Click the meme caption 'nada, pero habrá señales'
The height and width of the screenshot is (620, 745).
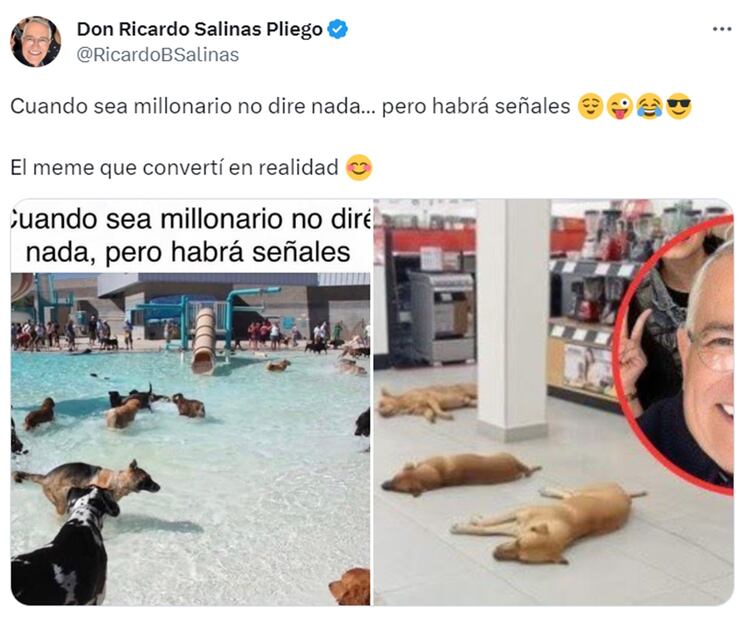(x=188, y=252)
